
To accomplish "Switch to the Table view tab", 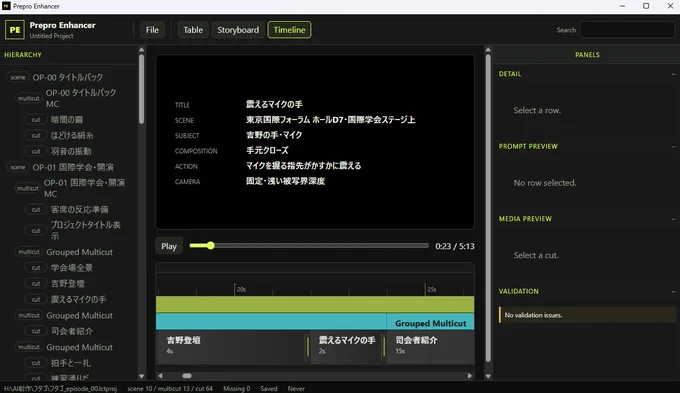I will click(x=193, y=30).
